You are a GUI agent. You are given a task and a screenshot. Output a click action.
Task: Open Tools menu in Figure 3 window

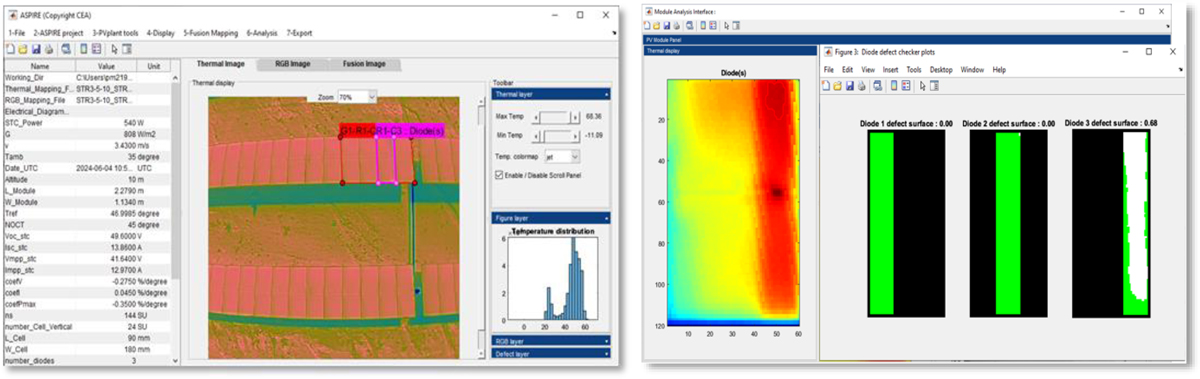(x=914, y=70)
